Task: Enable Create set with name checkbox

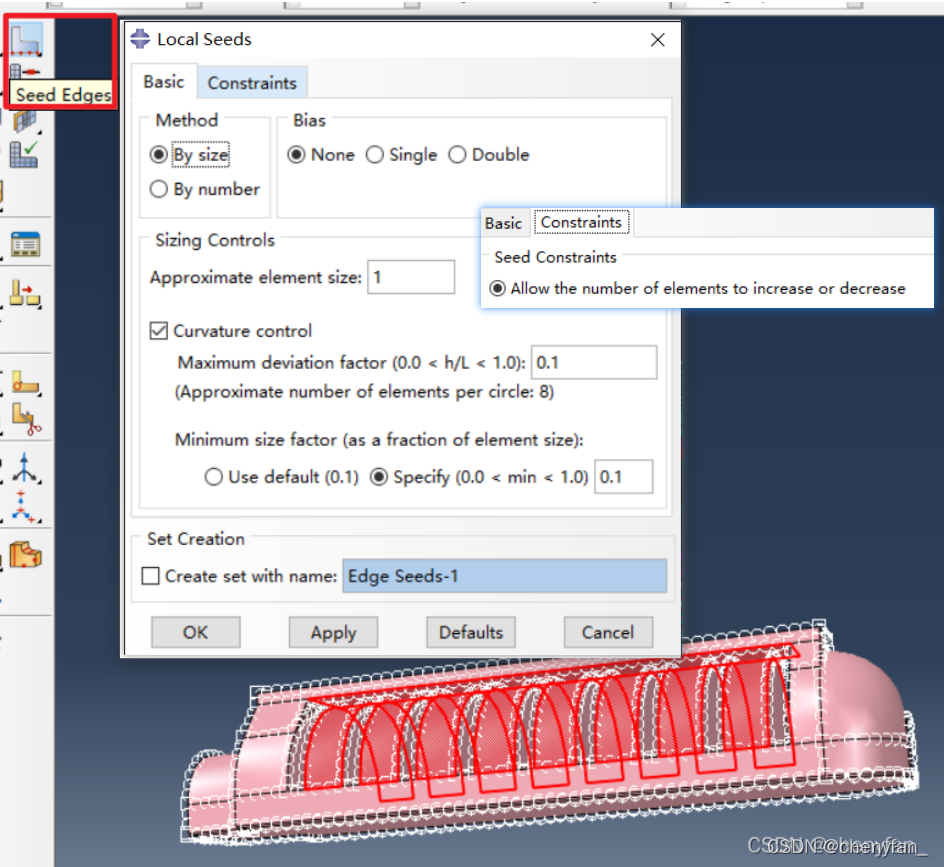Action: pyautogui.click(x=151, y=576)
